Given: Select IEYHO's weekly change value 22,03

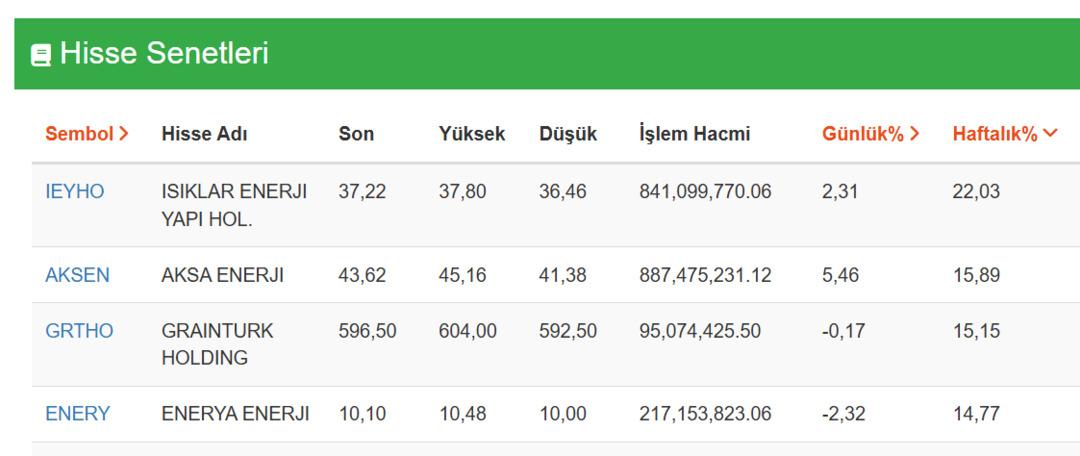Looking at the screenshot, I should [975, 191].
